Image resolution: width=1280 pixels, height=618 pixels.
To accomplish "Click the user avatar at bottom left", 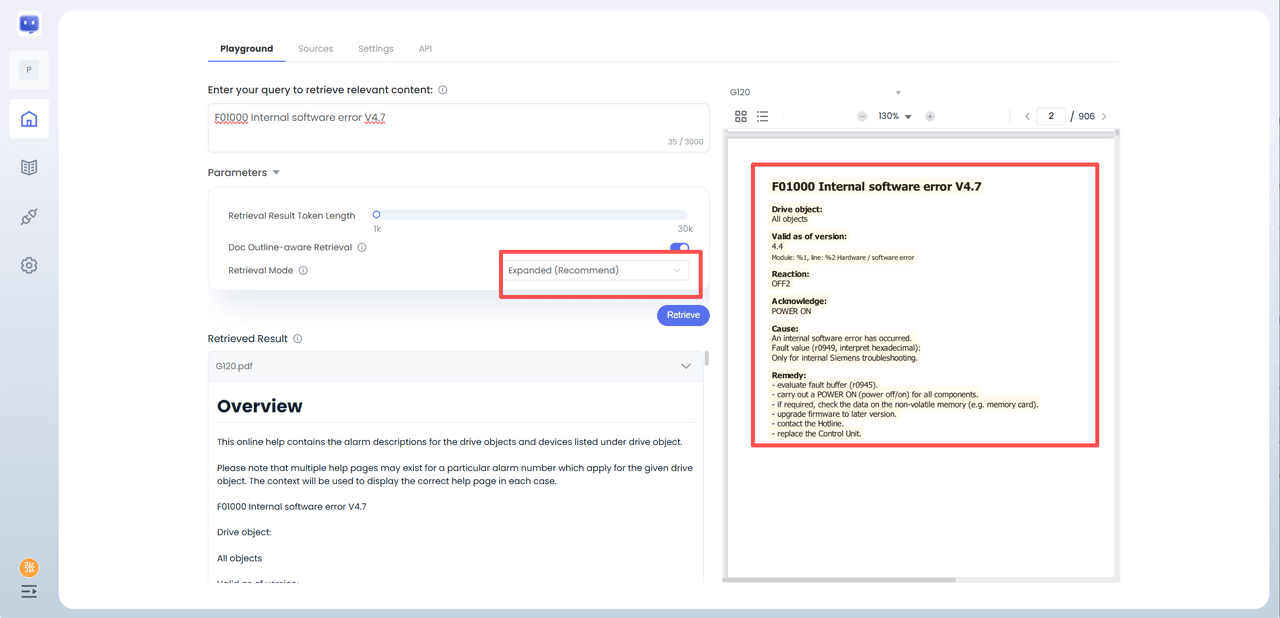I will (29, 568).
